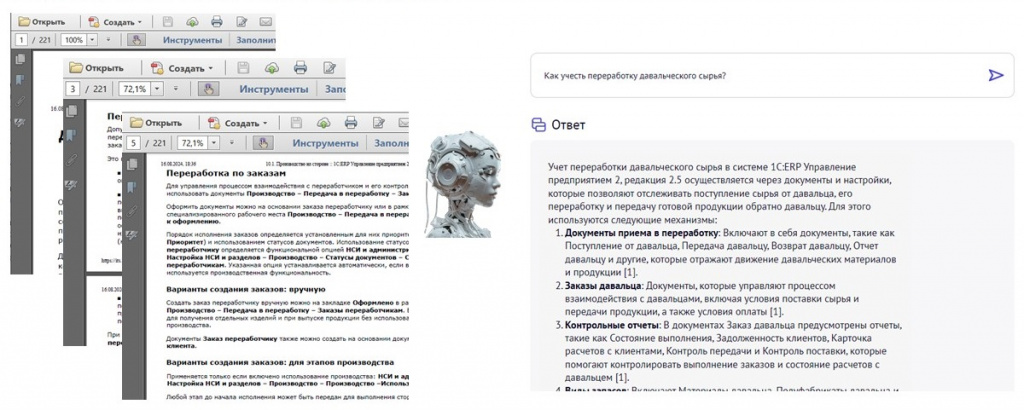This screenshot has width=1024, height=410.
Task: Click the save icon in the page 5 PDF window
Action: (296, 122)
